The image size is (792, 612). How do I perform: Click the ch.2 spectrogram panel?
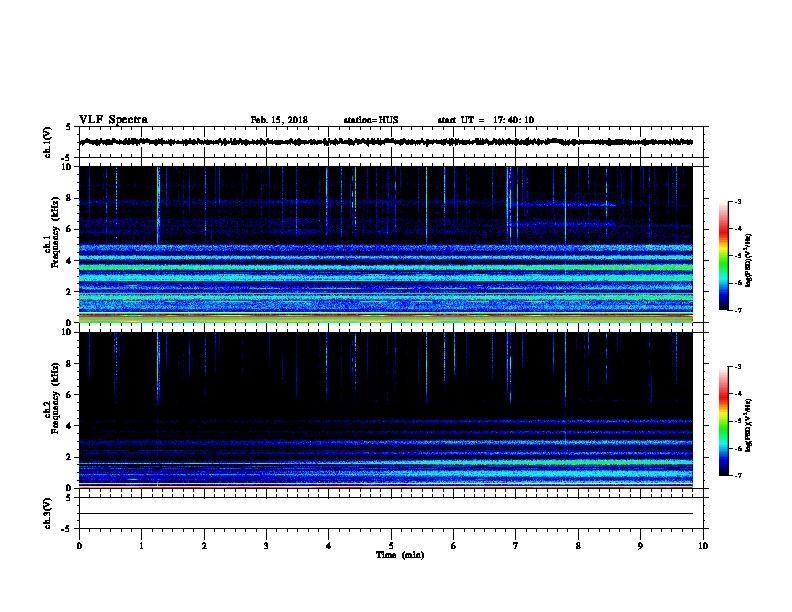386,410
